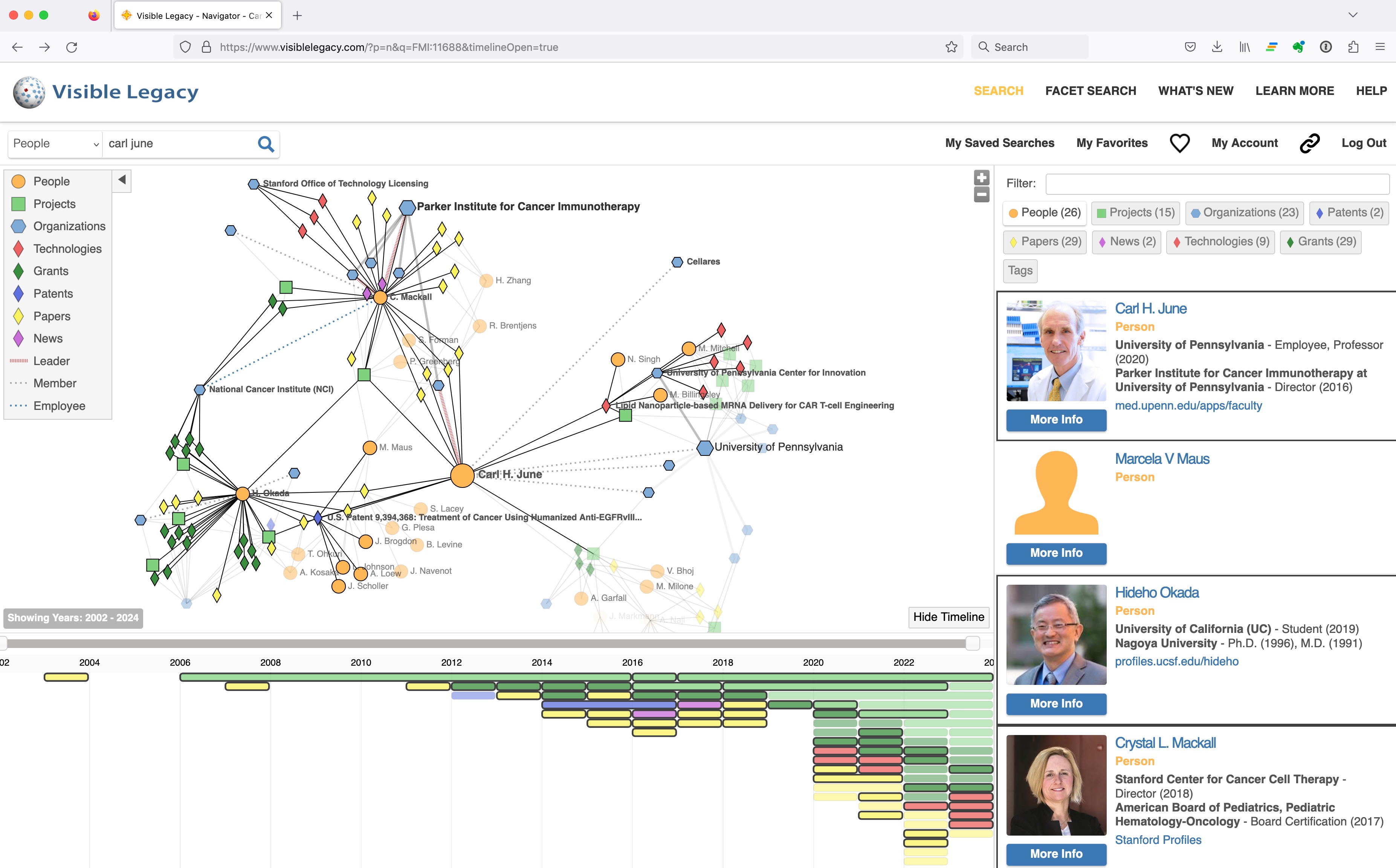This screenshot has height=868, width=1396.
Task: Click More Info for Crystal L. Mackall
Action: click(1056, 854)
